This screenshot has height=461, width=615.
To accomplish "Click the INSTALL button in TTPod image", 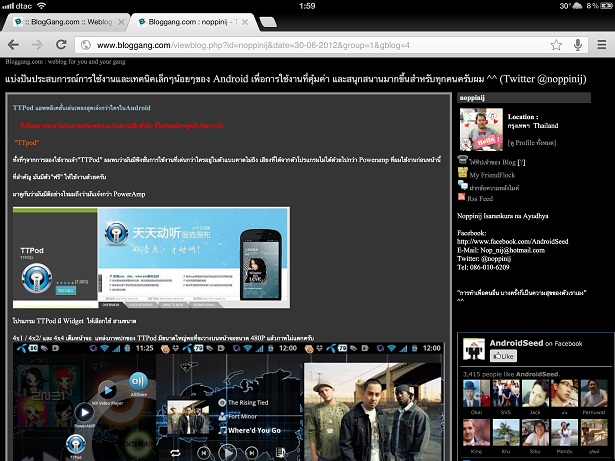I will (x=66, y=290).
